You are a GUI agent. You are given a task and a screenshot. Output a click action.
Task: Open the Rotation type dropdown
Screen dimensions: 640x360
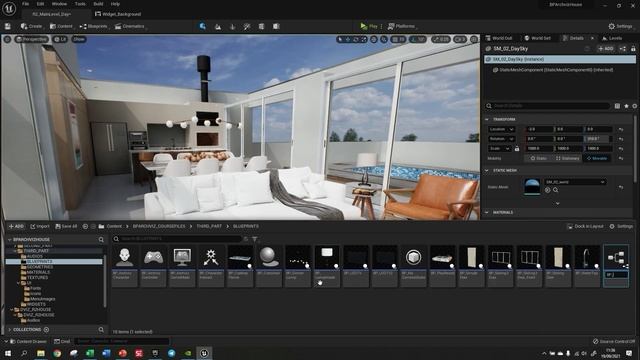click(x=502, y=139)
